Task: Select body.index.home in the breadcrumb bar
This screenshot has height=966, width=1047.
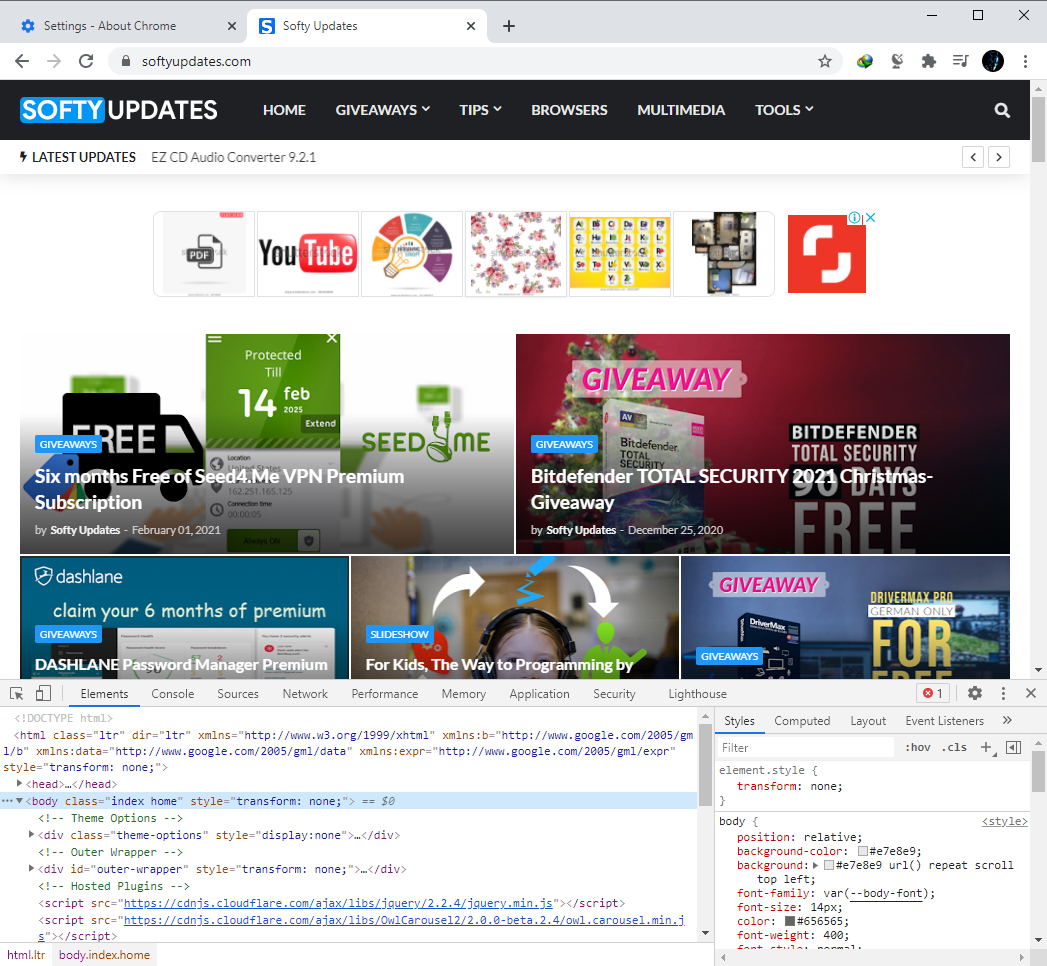Action: click(x=104, y=955)
